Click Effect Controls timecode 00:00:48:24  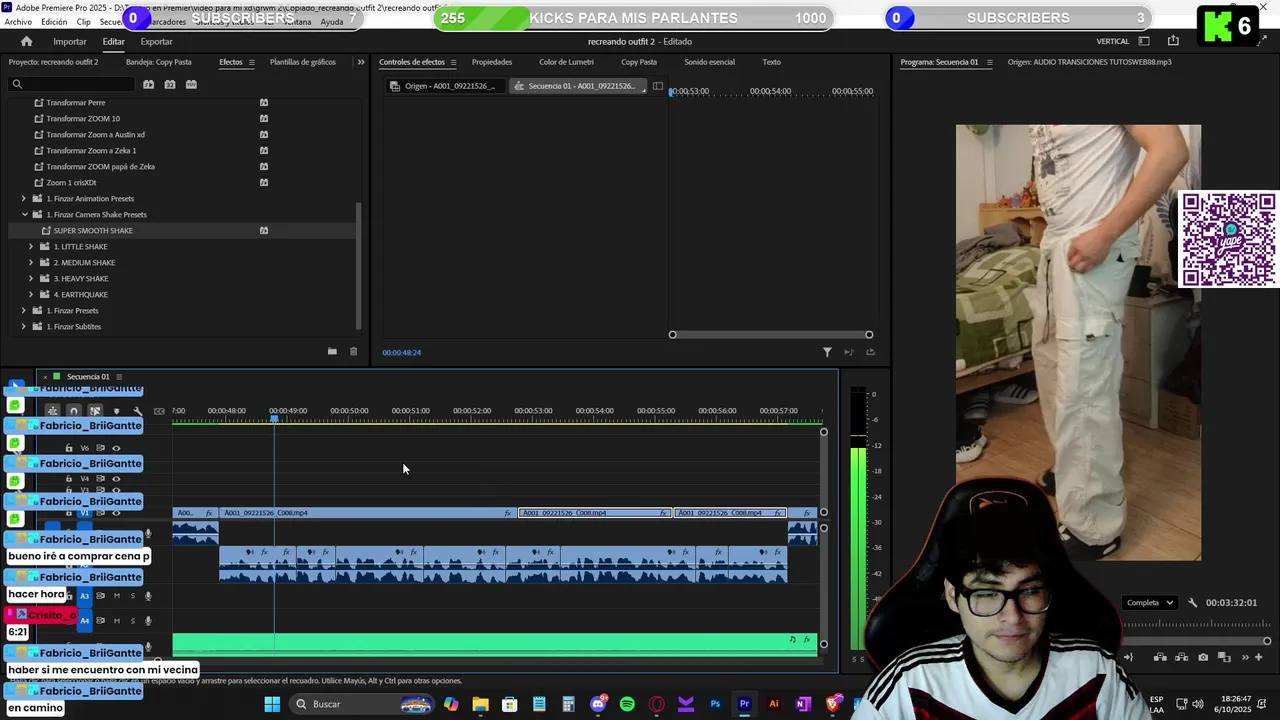coord(401,352)
